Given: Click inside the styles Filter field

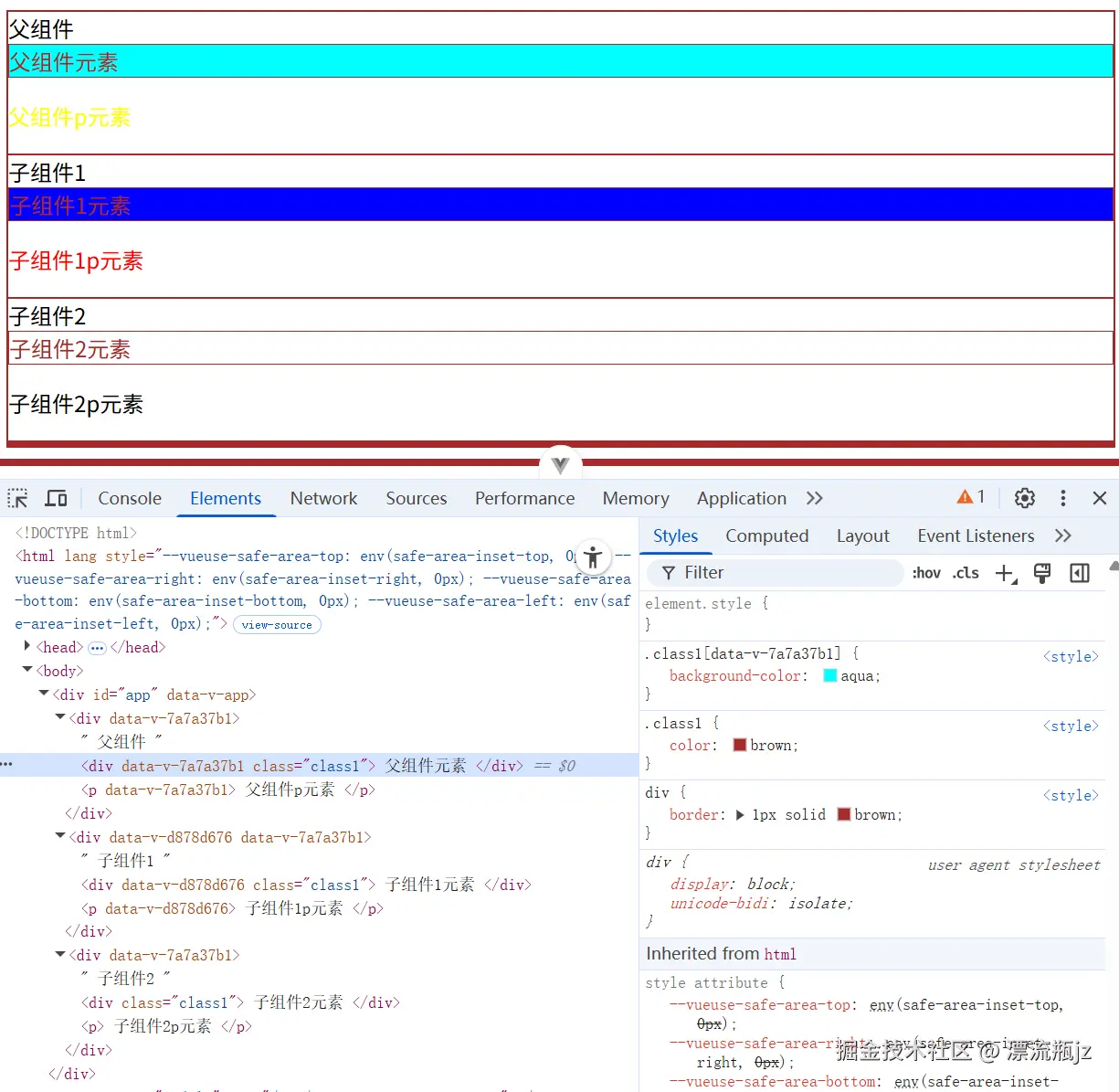Looking at the screenshot, I should tap(776, 573).
